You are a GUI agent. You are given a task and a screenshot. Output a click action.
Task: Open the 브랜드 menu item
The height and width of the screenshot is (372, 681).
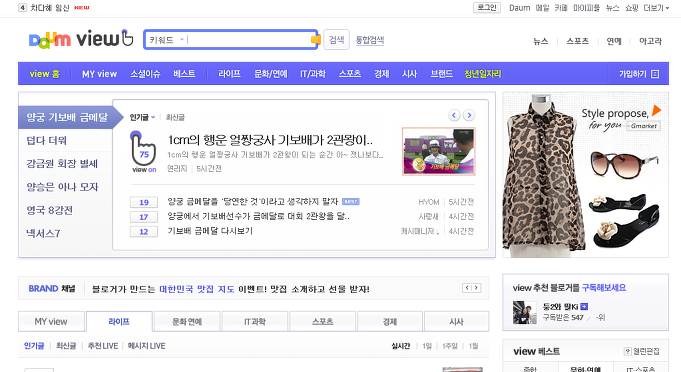click(x=441, y=74)
